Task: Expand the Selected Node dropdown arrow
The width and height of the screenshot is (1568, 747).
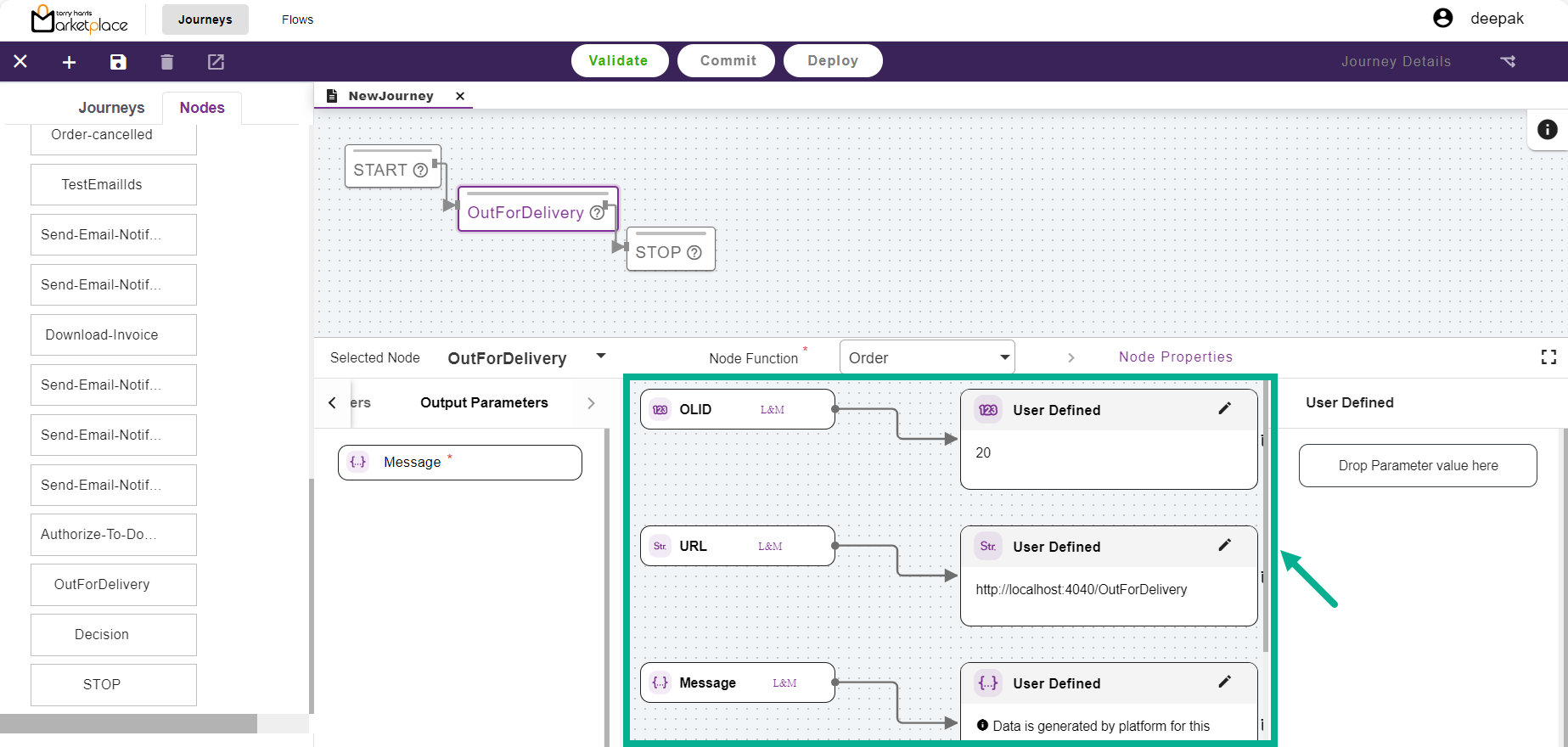Action: click(x=601, y=357)
